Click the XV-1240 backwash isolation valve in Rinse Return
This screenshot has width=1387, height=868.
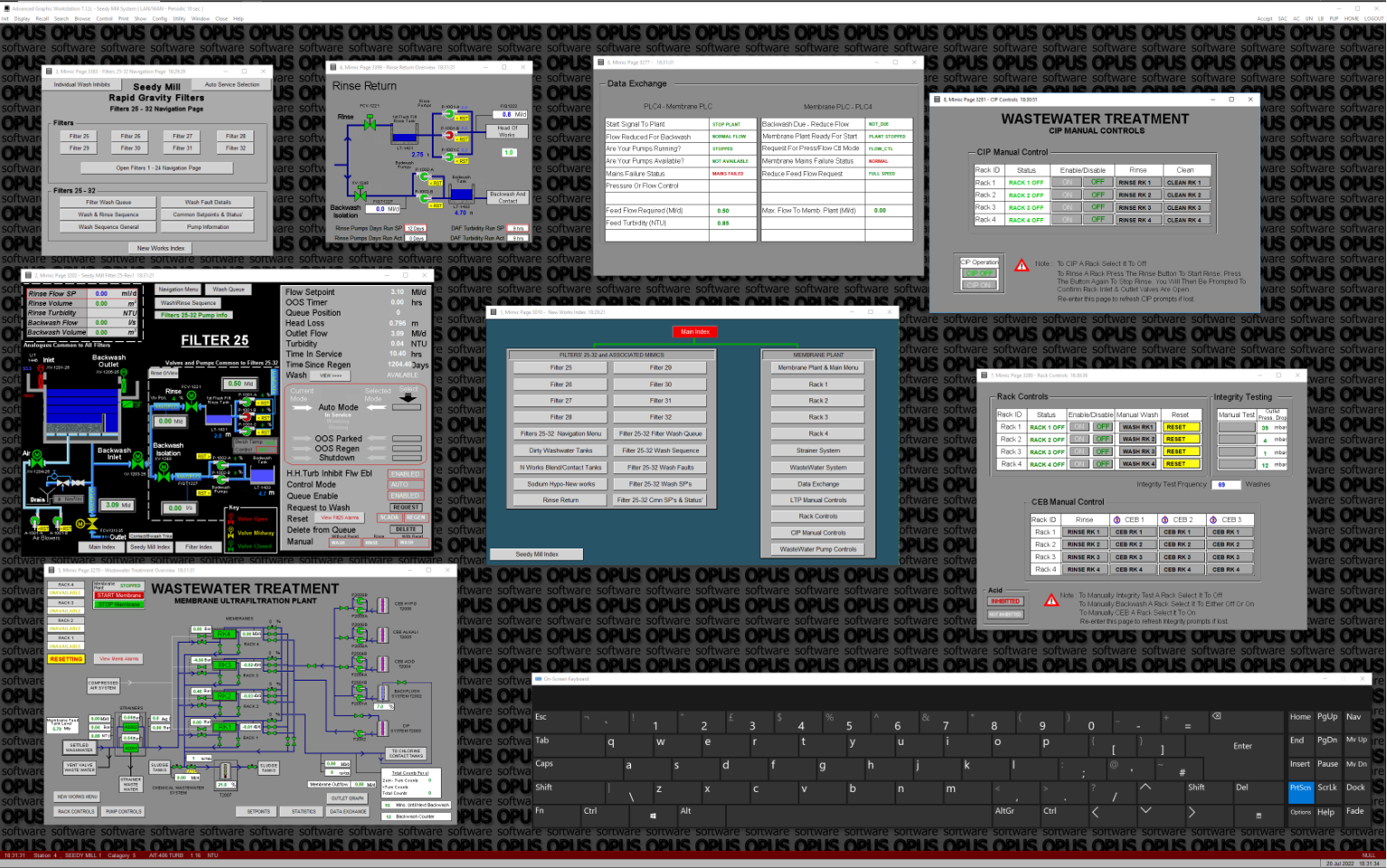point(360,194)
